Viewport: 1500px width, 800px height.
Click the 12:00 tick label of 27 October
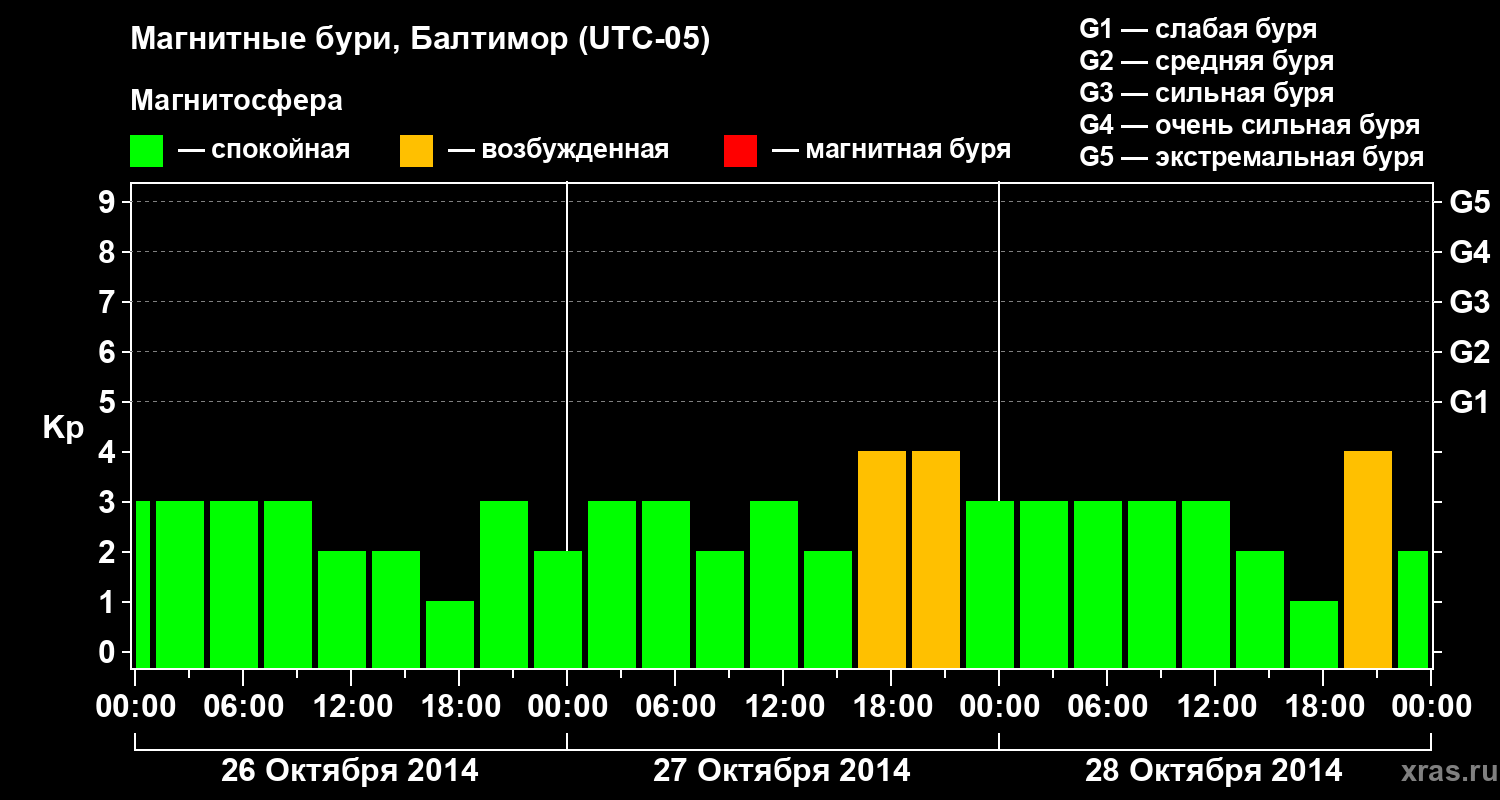[783, 706]
